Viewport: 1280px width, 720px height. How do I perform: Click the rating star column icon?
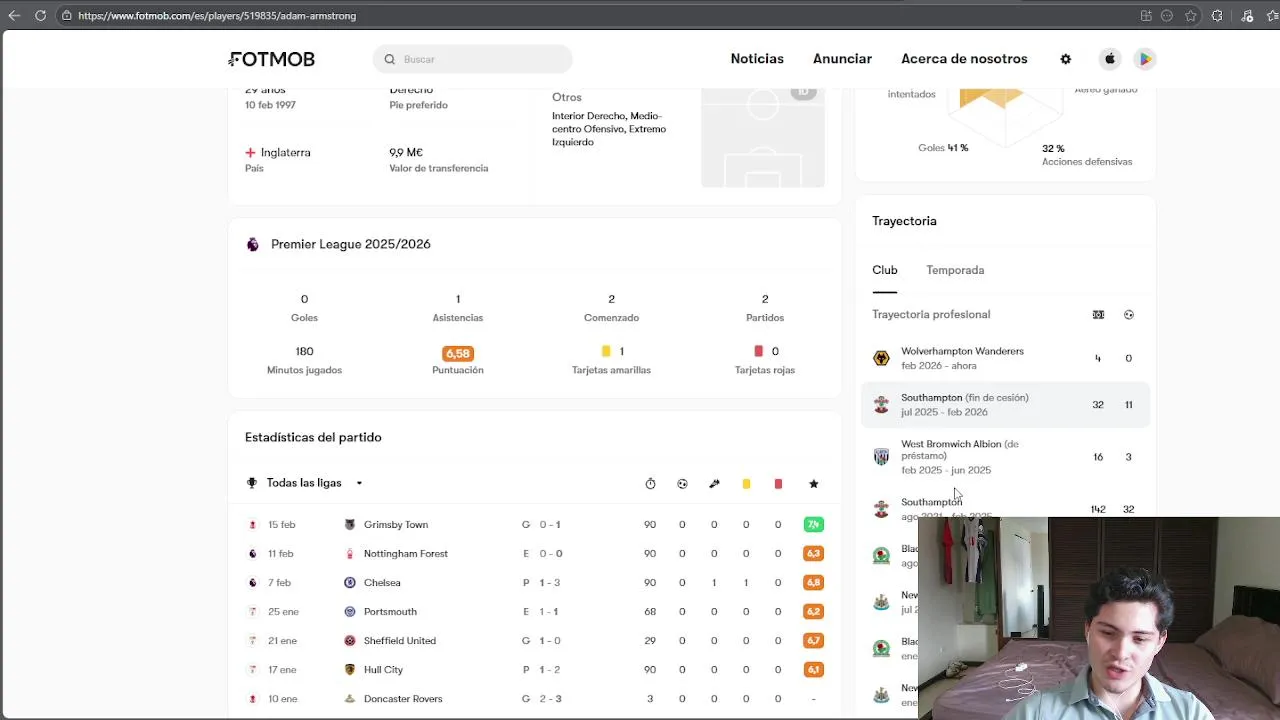click(x=814, y=484)
